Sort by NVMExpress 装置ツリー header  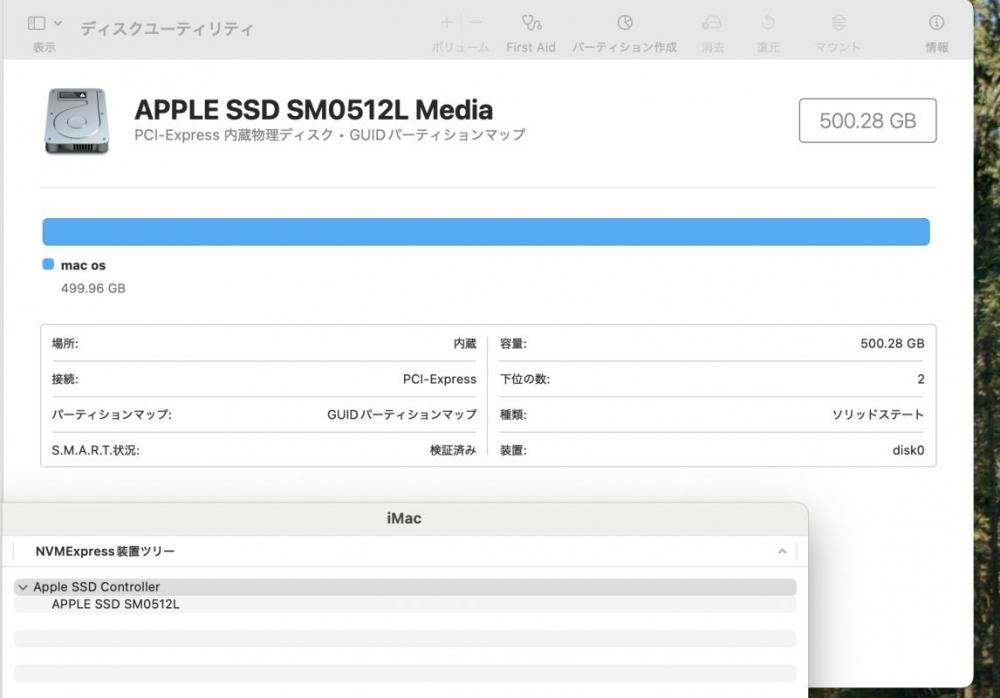pos(105,551)
